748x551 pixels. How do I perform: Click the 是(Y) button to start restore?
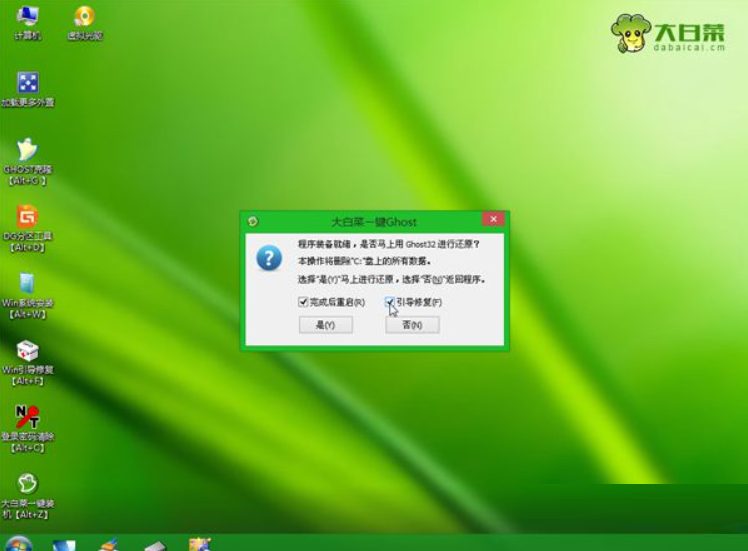[x=326, y=325]
